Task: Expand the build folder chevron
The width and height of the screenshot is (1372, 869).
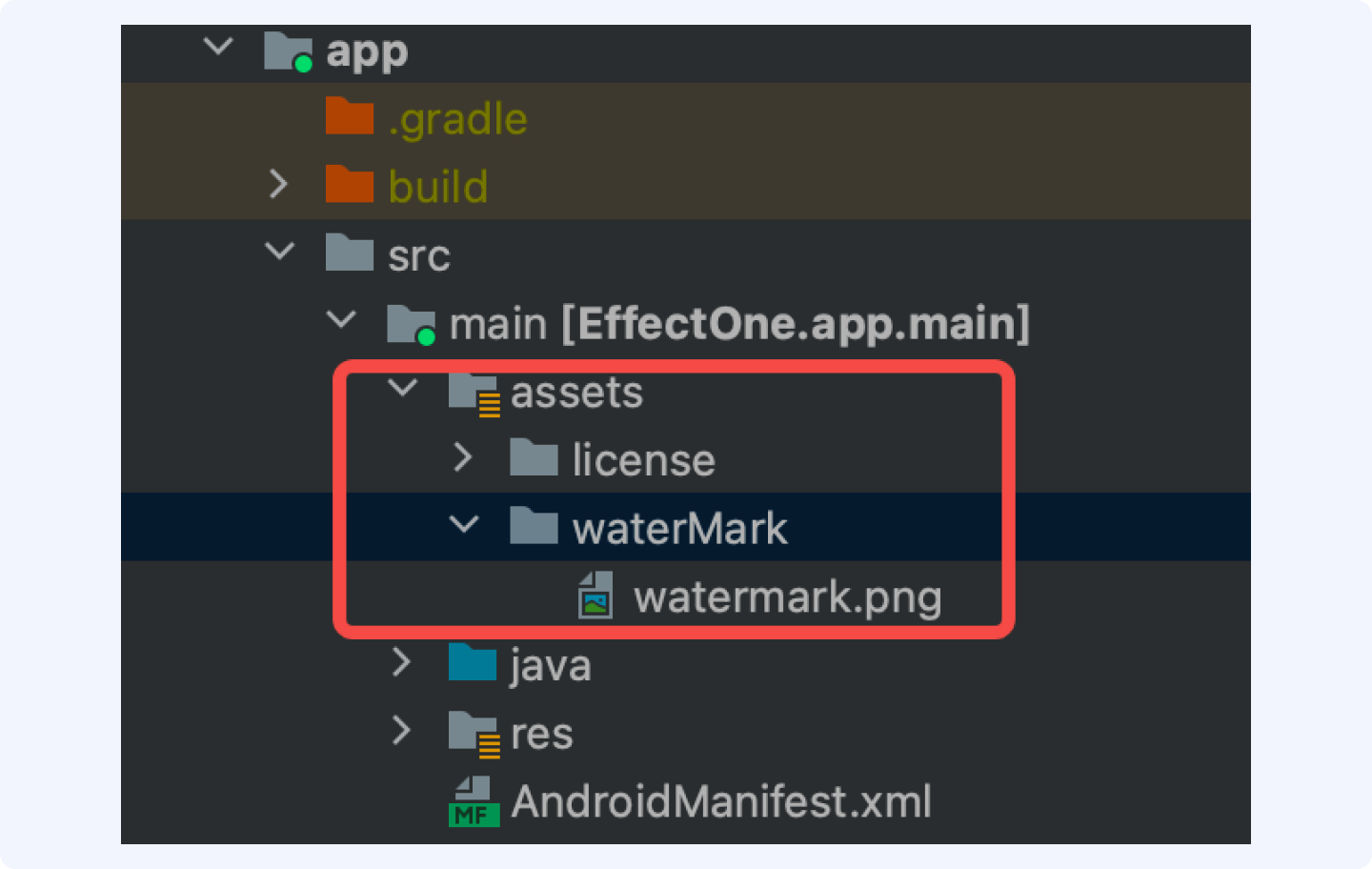Action: 278,184
